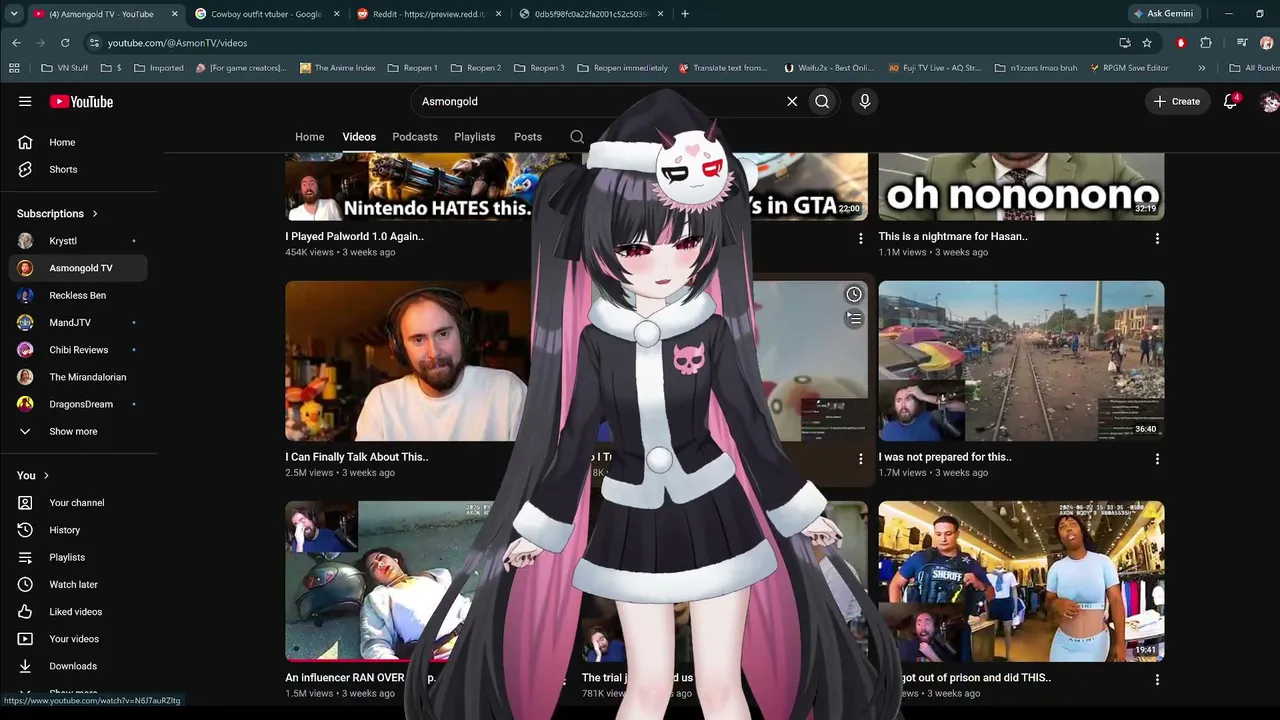
Task: Open the YouTube hamburger guide menu
Action: click(x=25, y=101)
